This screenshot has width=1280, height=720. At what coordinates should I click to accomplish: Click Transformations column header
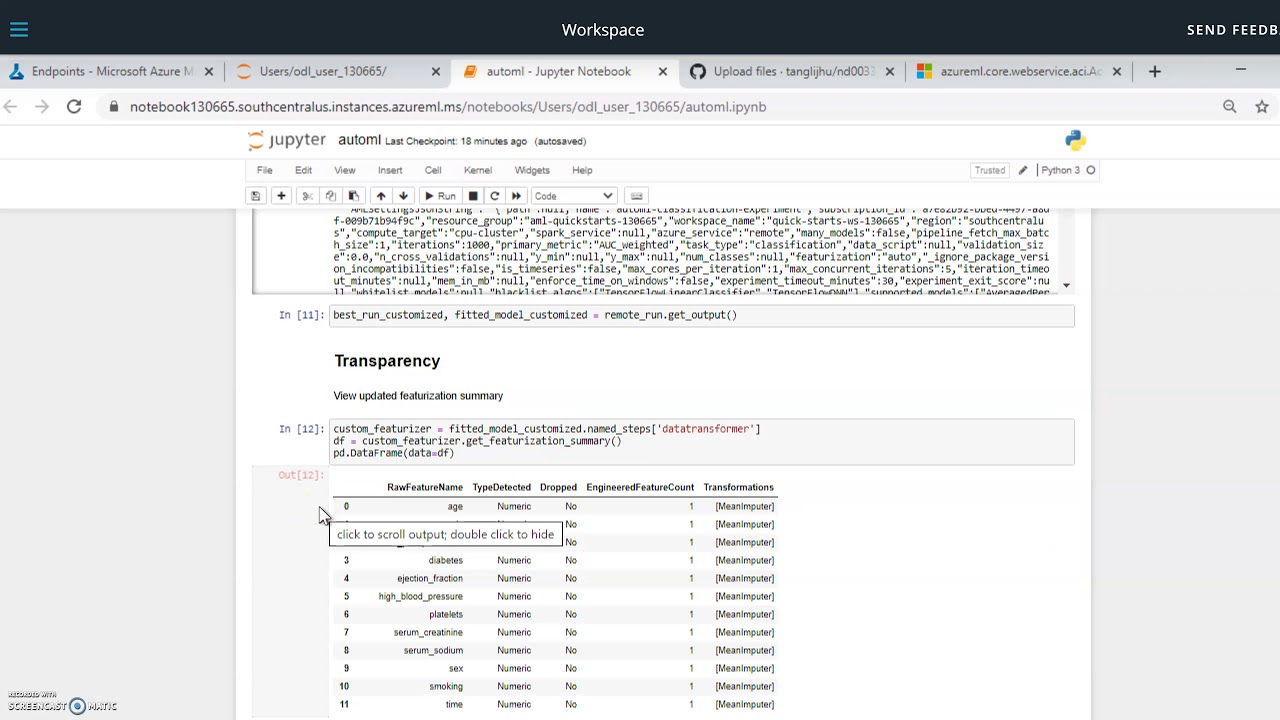pyautogui.click(x=738, y=487)
